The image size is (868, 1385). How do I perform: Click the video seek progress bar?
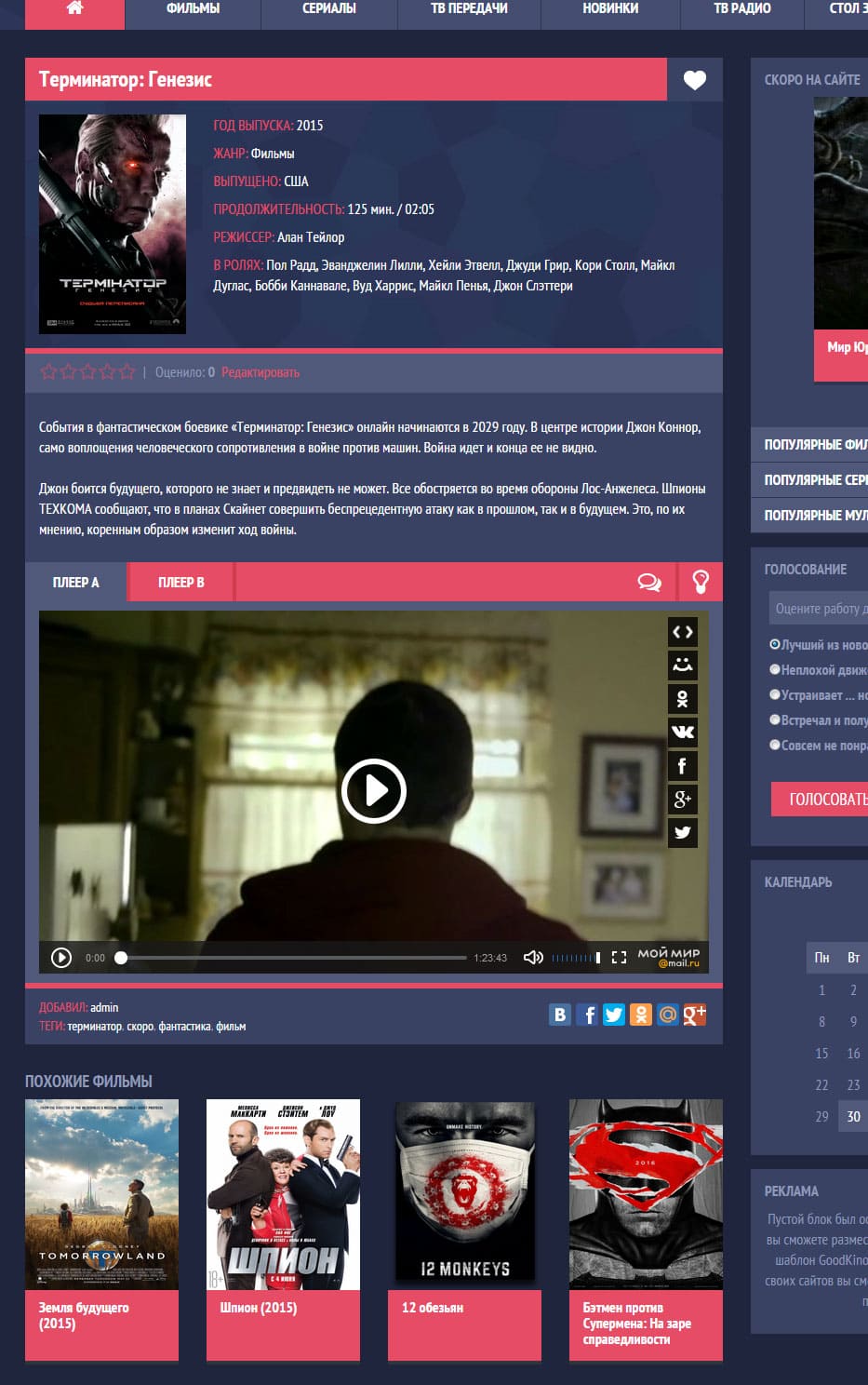click(293, 958)
